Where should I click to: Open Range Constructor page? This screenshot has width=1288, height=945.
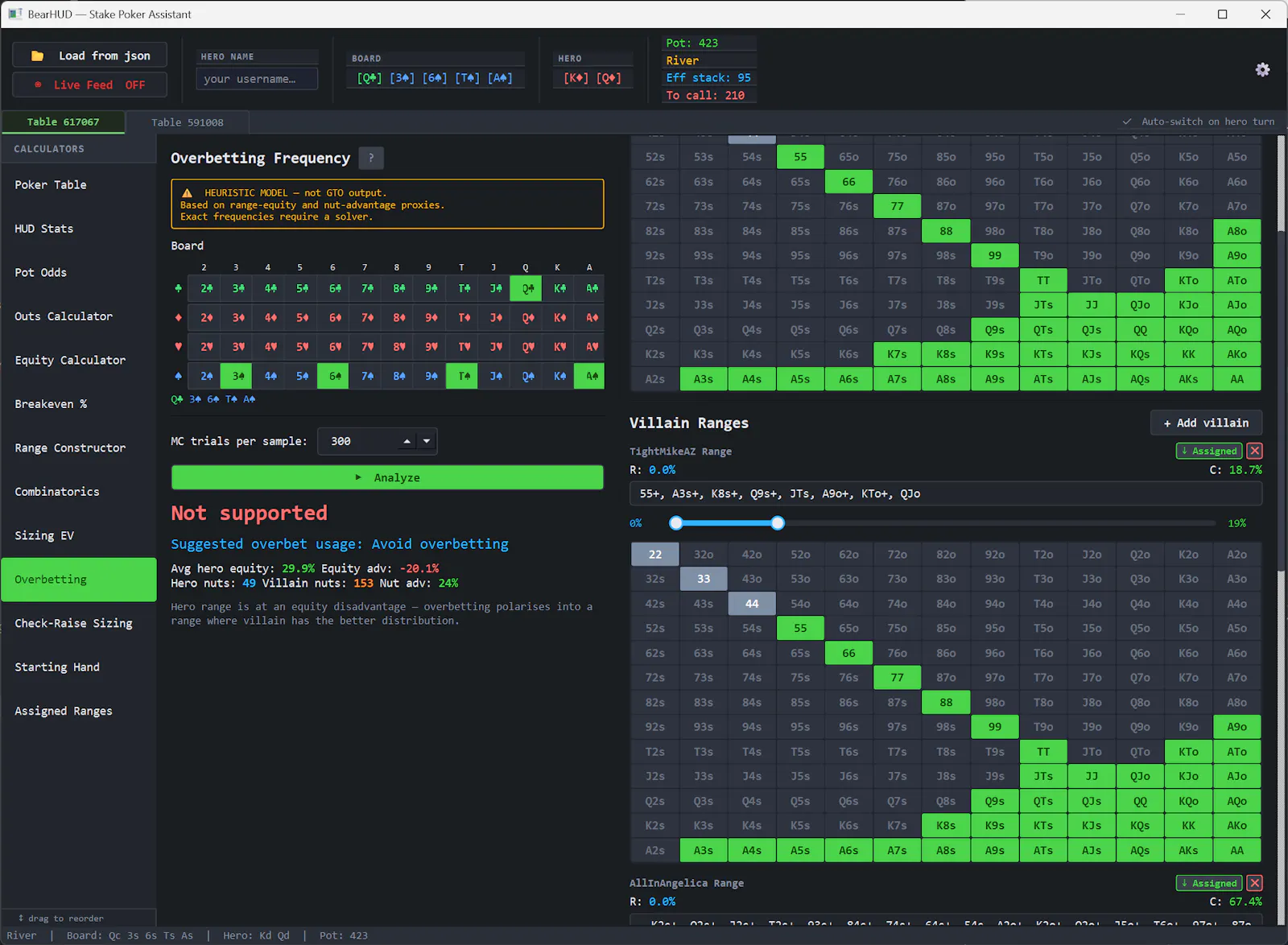pos(79,448)
